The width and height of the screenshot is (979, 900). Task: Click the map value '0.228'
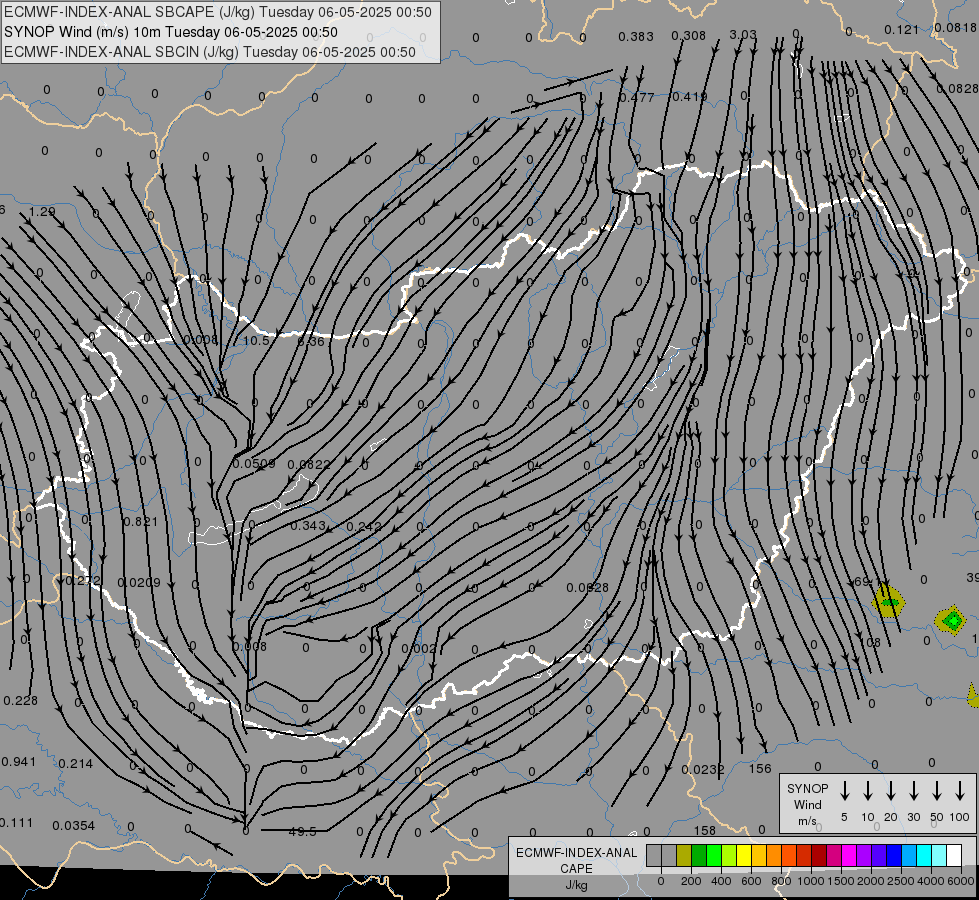(x=20, y=701)
